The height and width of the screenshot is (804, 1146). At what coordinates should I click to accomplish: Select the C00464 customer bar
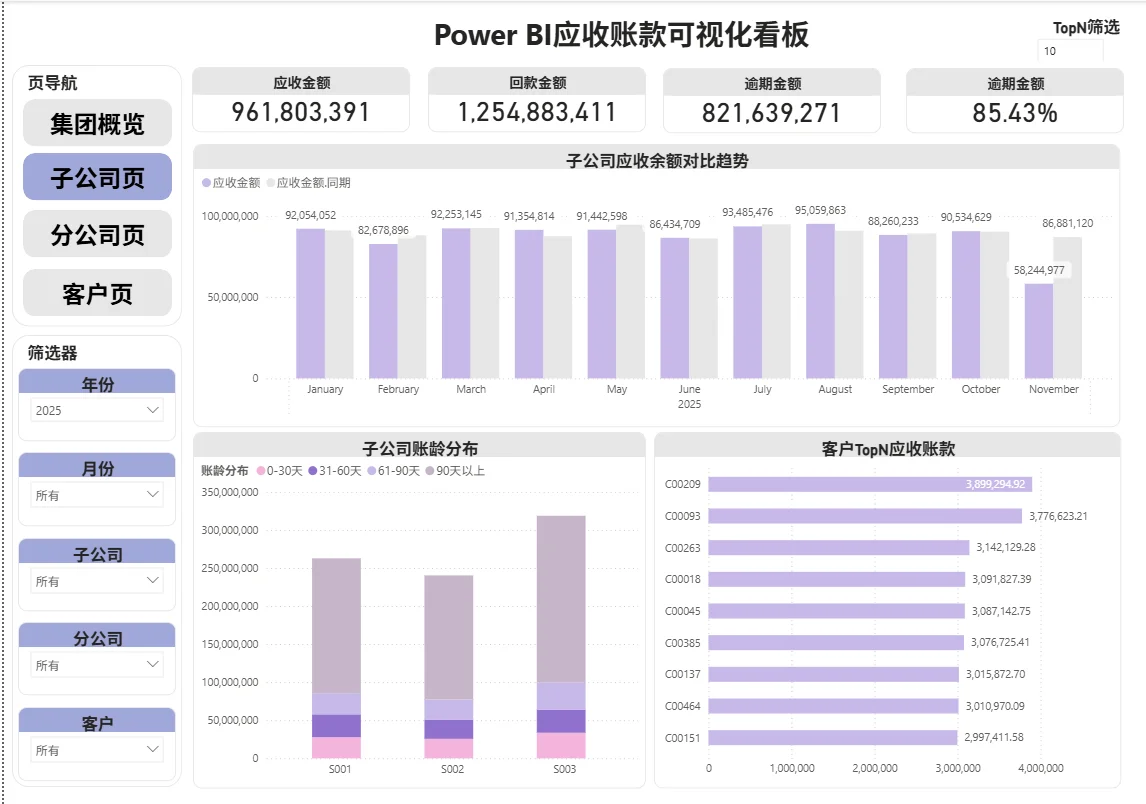coord(833,706)
